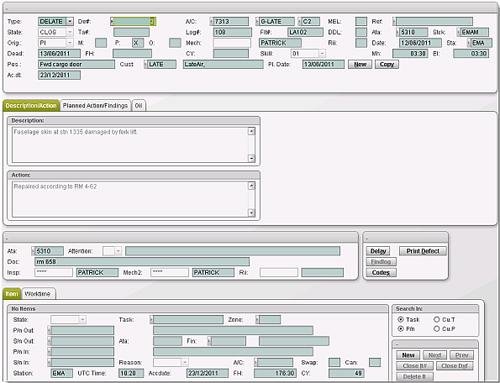Click the New button beside Fl. Date
The height and width of the screenshot is (383, 500).
[360, 64]
